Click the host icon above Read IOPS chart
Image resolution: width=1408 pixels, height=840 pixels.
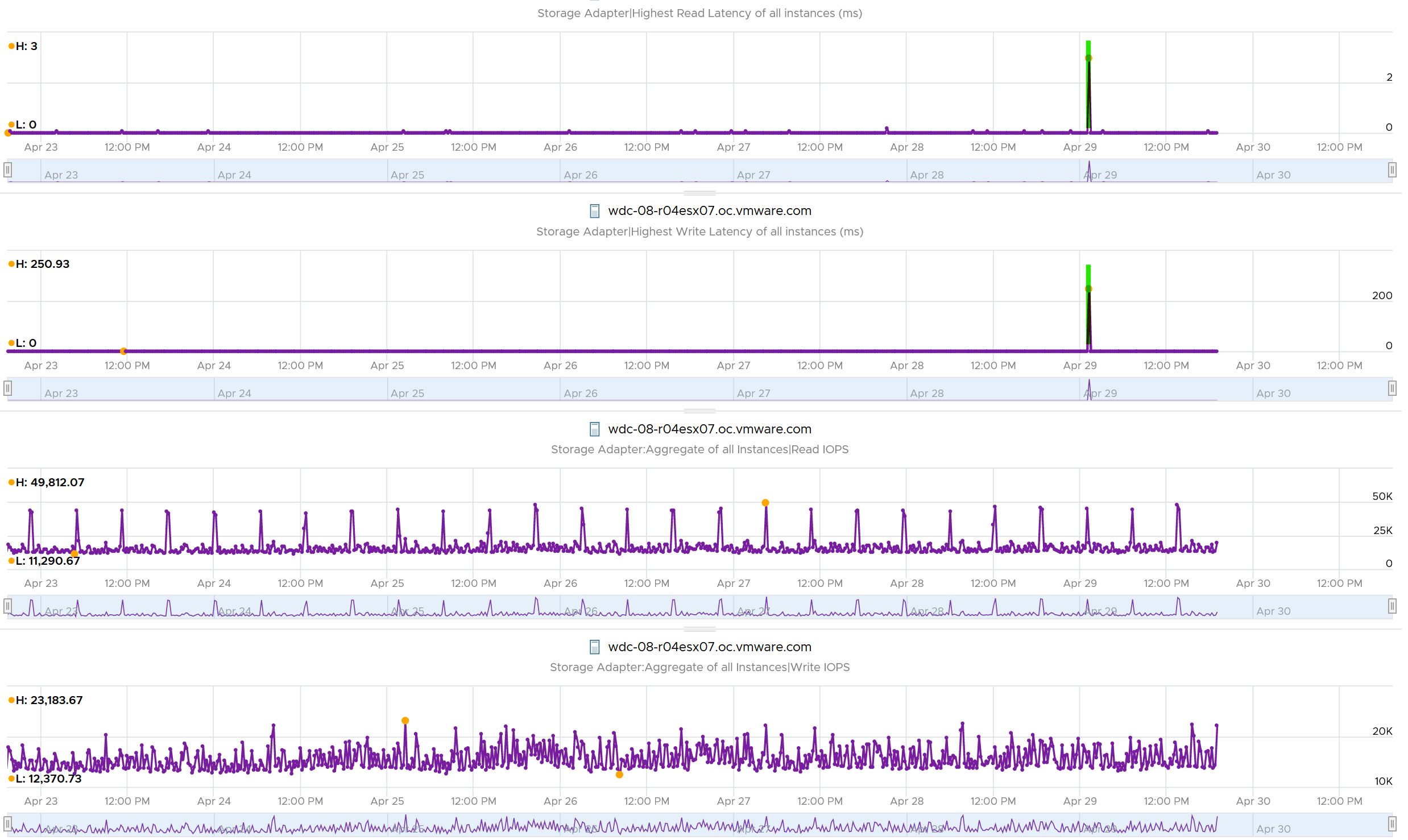coord(594,429)
